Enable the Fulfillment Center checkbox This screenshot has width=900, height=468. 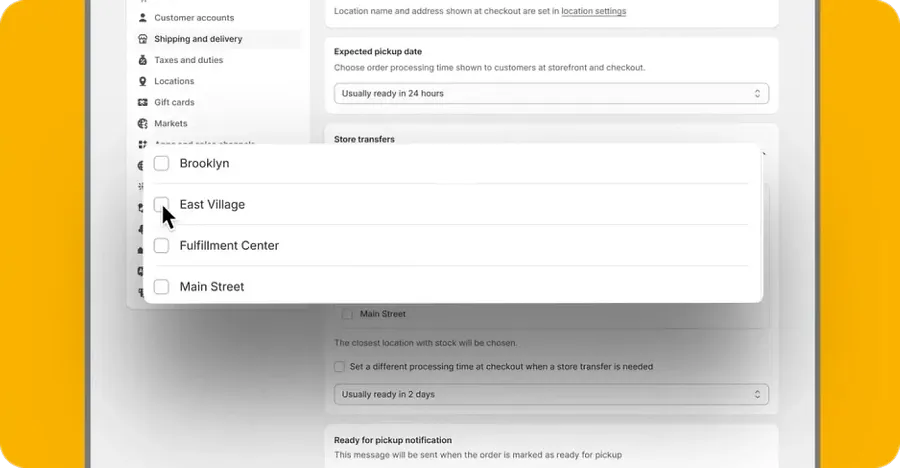pos(161,246)
